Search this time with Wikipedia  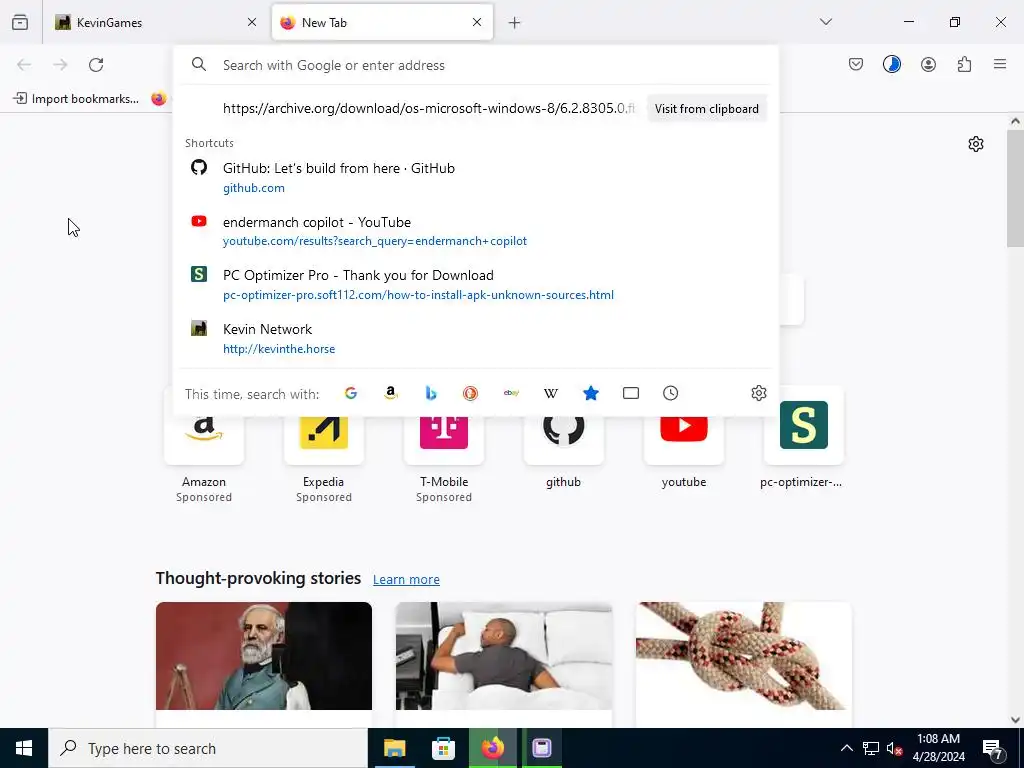click(x=551, y=393)
